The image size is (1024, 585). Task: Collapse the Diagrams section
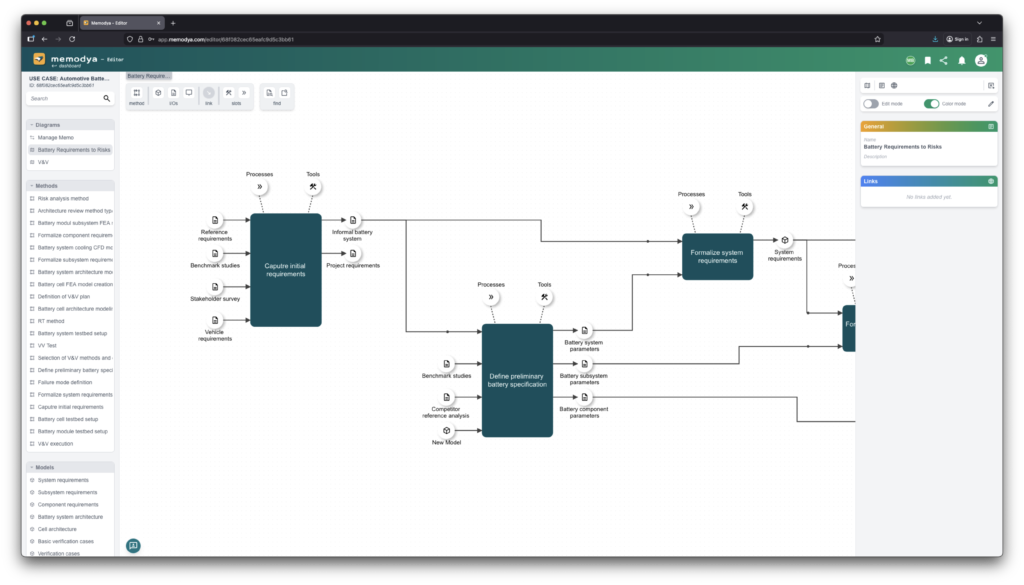pyautogui.click(x=31, y=125)
